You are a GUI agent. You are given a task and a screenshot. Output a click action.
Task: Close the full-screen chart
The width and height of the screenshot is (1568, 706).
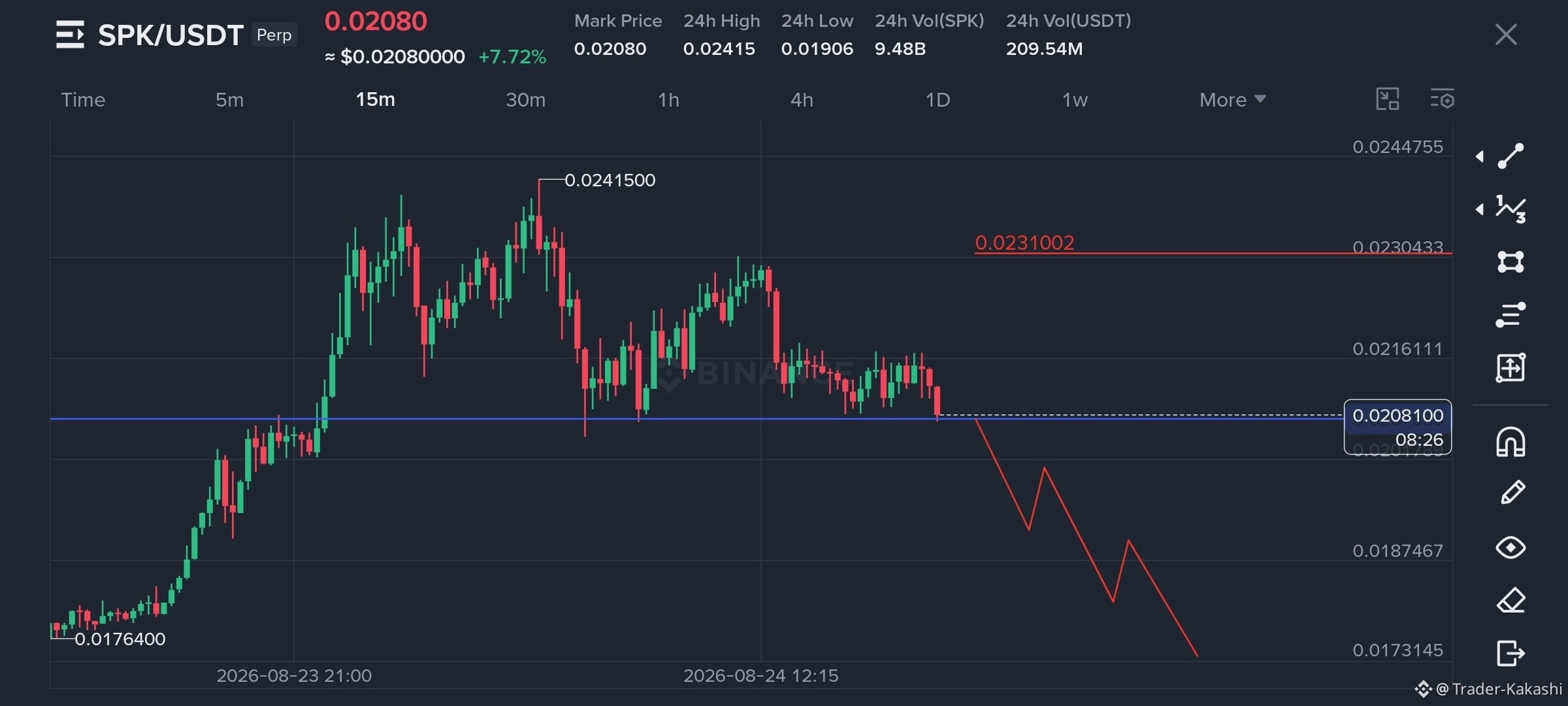coord(1506,35)
